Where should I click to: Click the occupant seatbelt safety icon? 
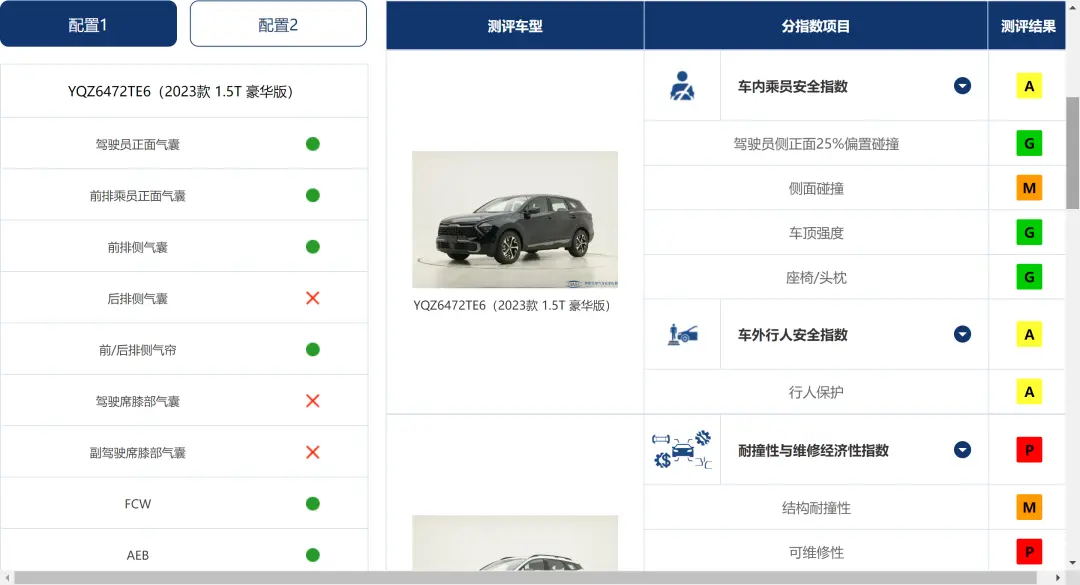tap(682, 86)
